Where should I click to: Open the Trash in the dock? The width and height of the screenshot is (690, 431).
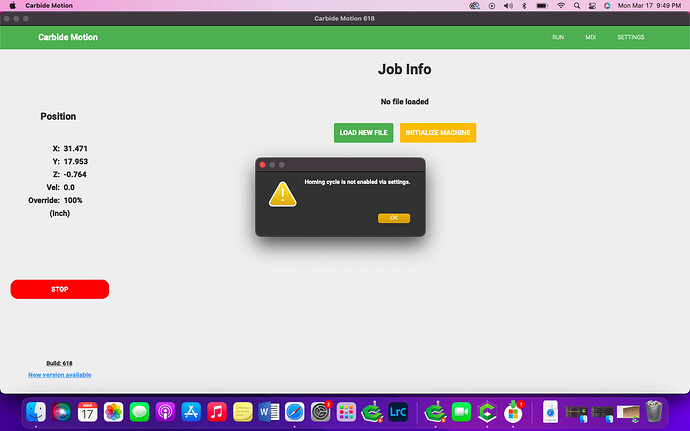654,411
